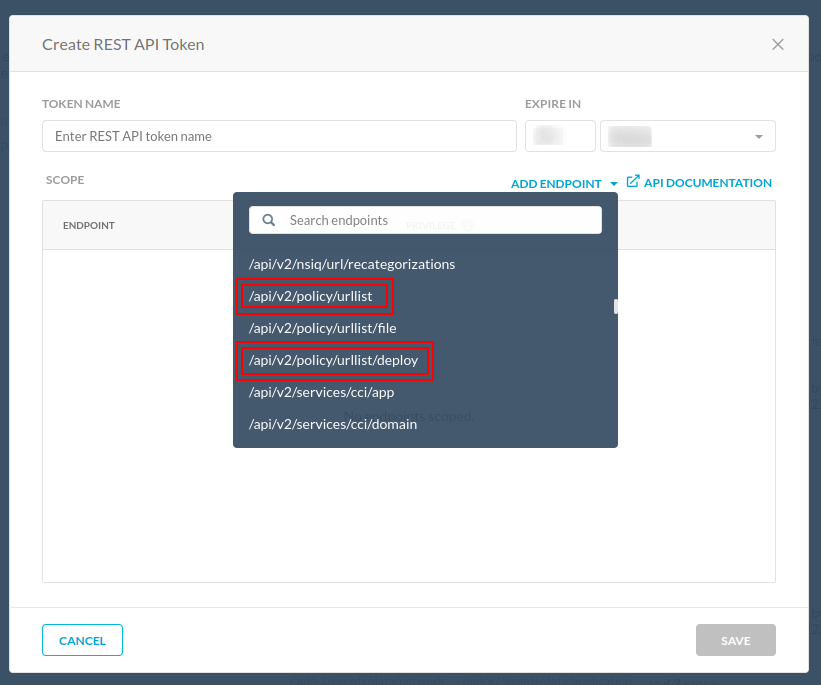Open the expiration time unit dropdown
Image resolution: width=821 pixels, height=685 pixels.
pos(688,136)
